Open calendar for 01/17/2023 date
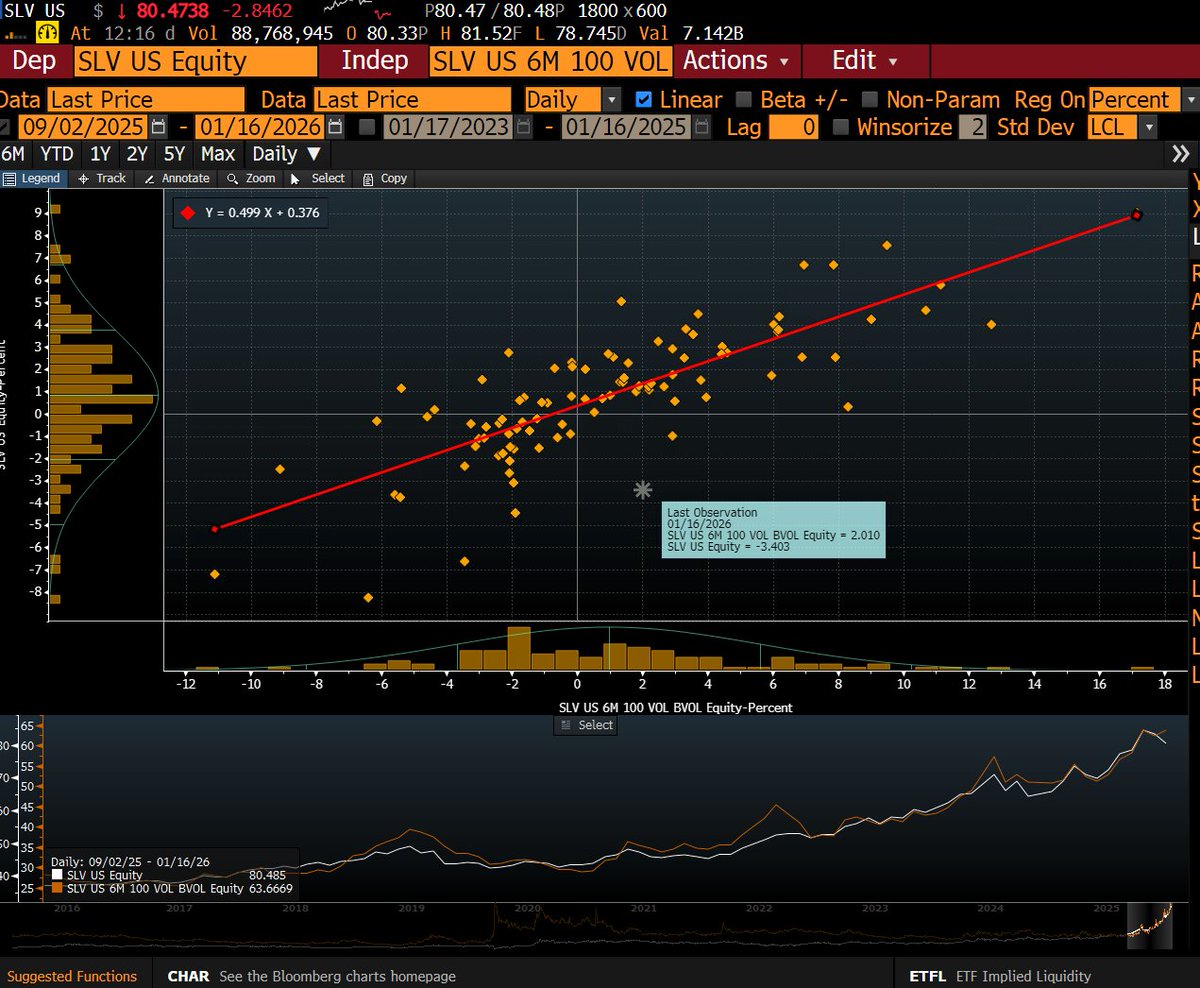 525,127
